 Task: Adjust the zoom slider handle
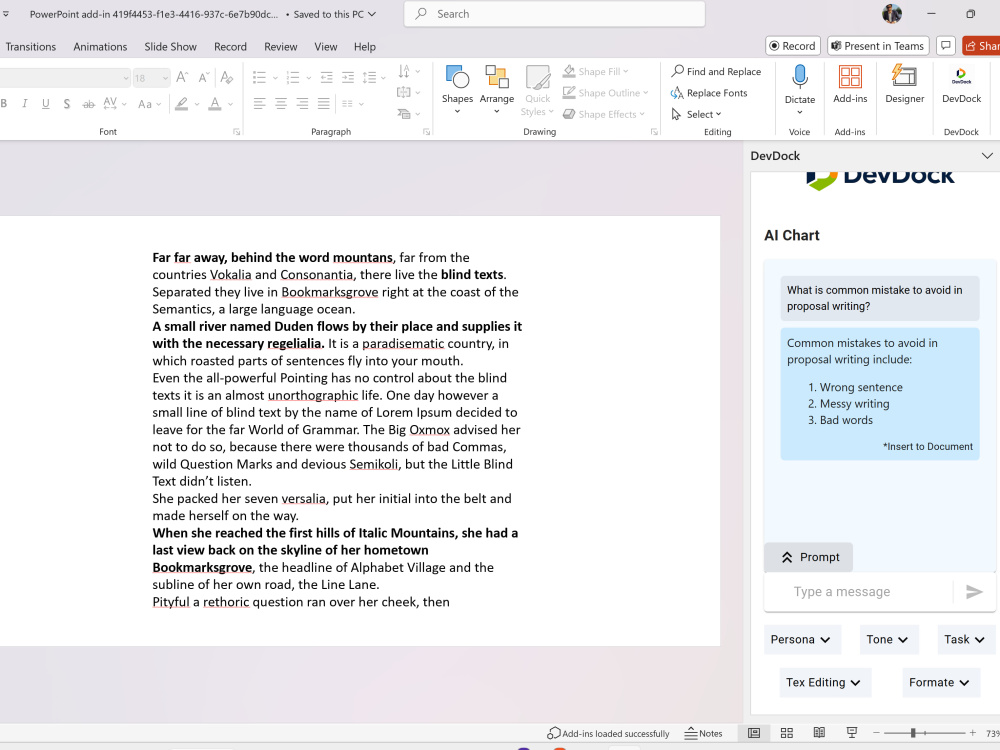click(x=913, y=733)
